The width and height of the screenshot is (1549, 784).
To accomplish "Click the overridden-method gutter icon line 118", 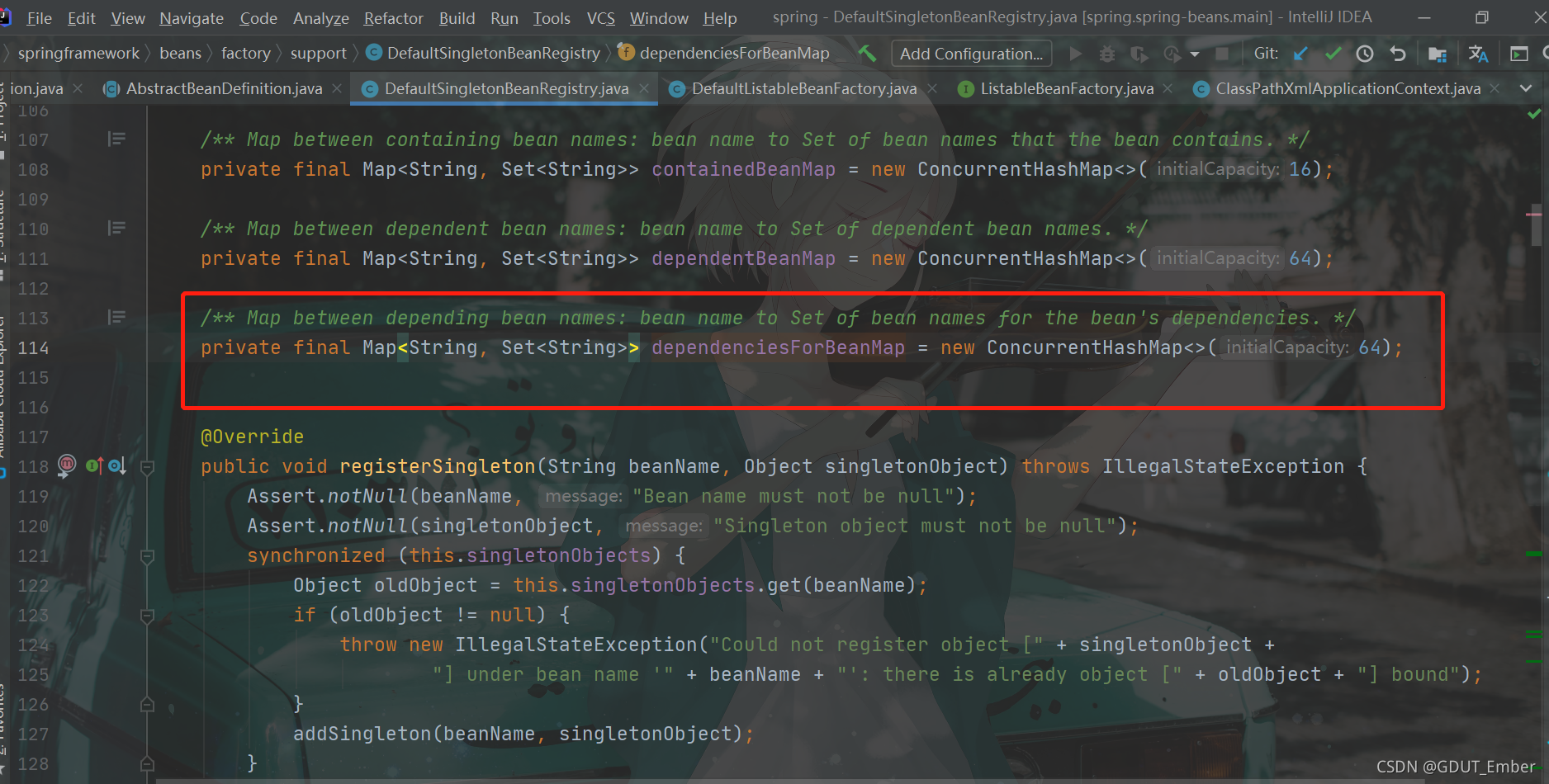I will [x=117, y=465].
